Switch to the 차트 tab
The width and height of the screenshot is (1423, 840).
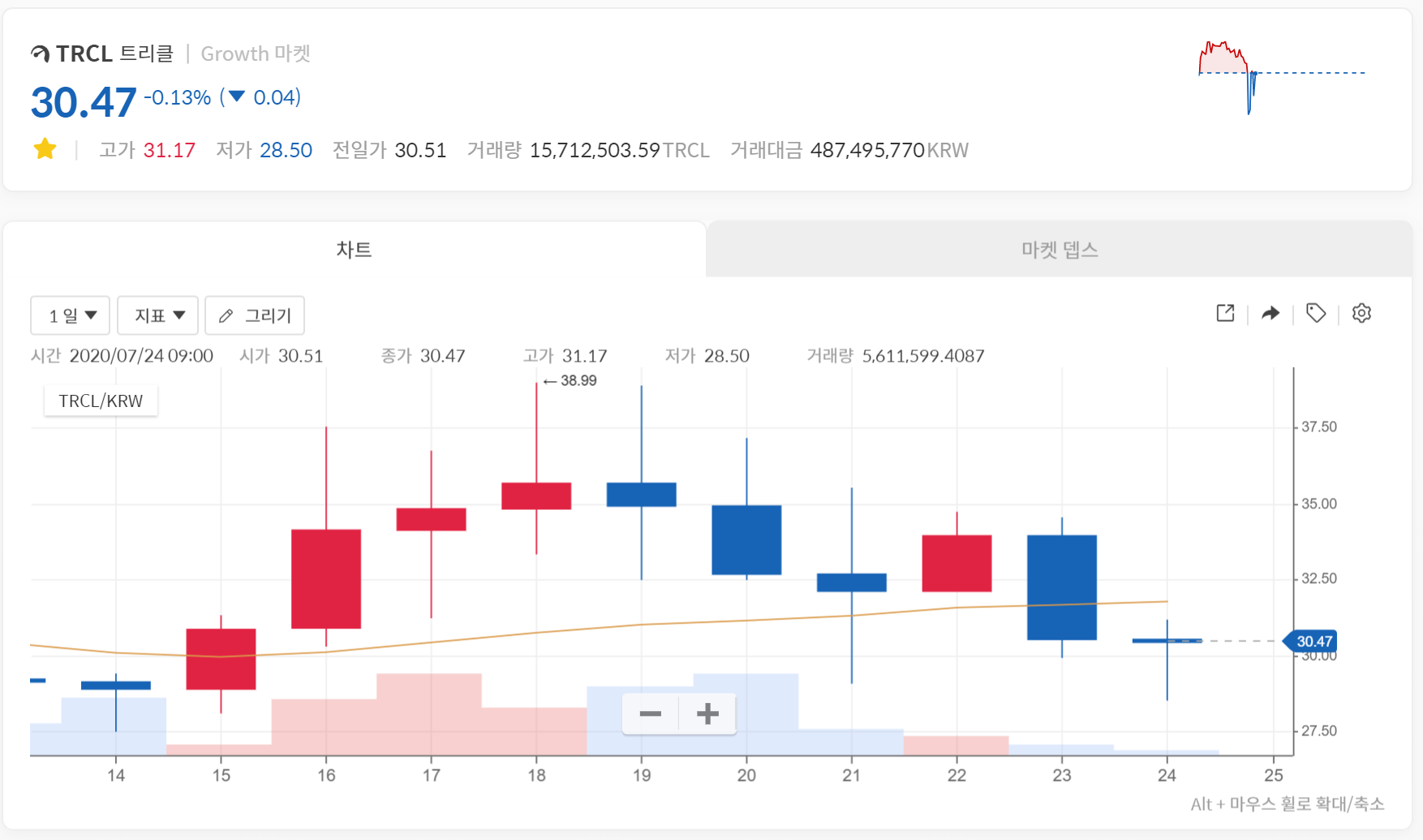[x=355, y=250]
